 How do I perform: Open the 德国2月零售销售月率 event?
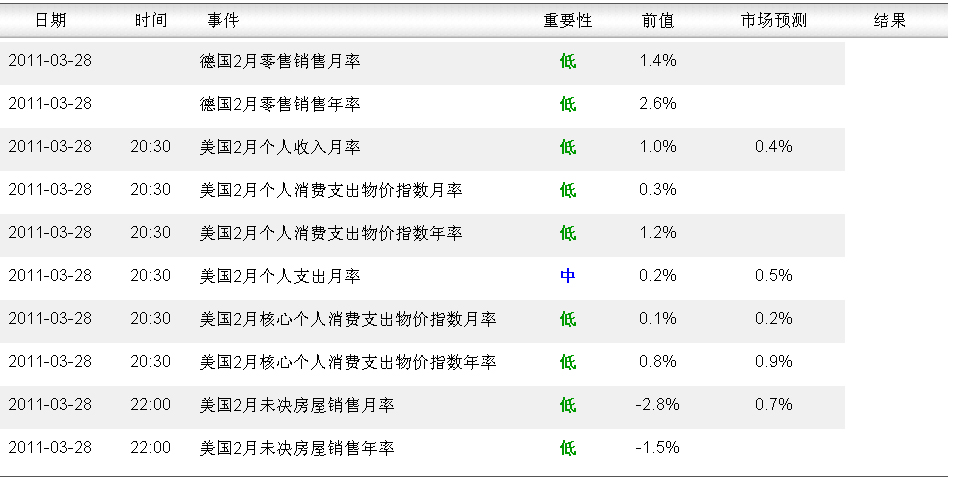(x=280, y=61)
